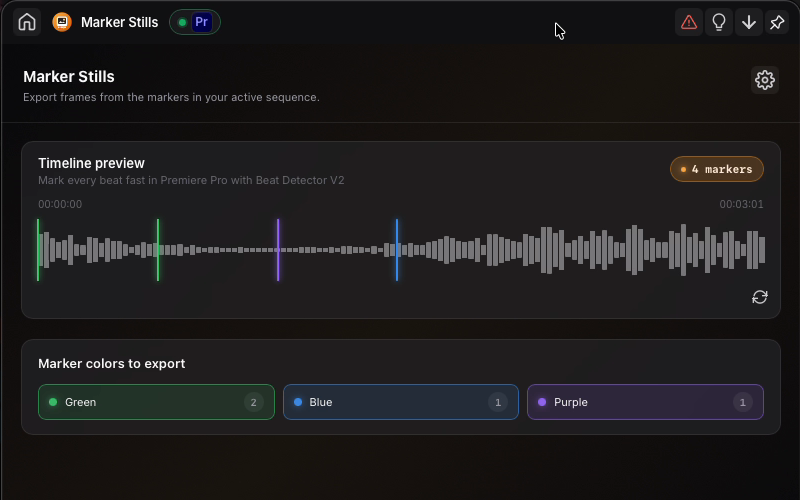Open the lightbulb tips icon
This screenshot has height=500, width=800.
(719, 22)
